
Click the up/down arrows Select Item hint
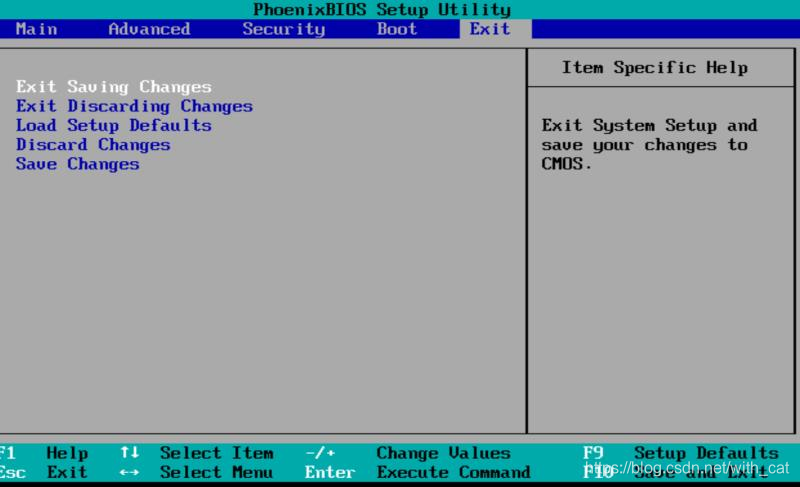197,453
